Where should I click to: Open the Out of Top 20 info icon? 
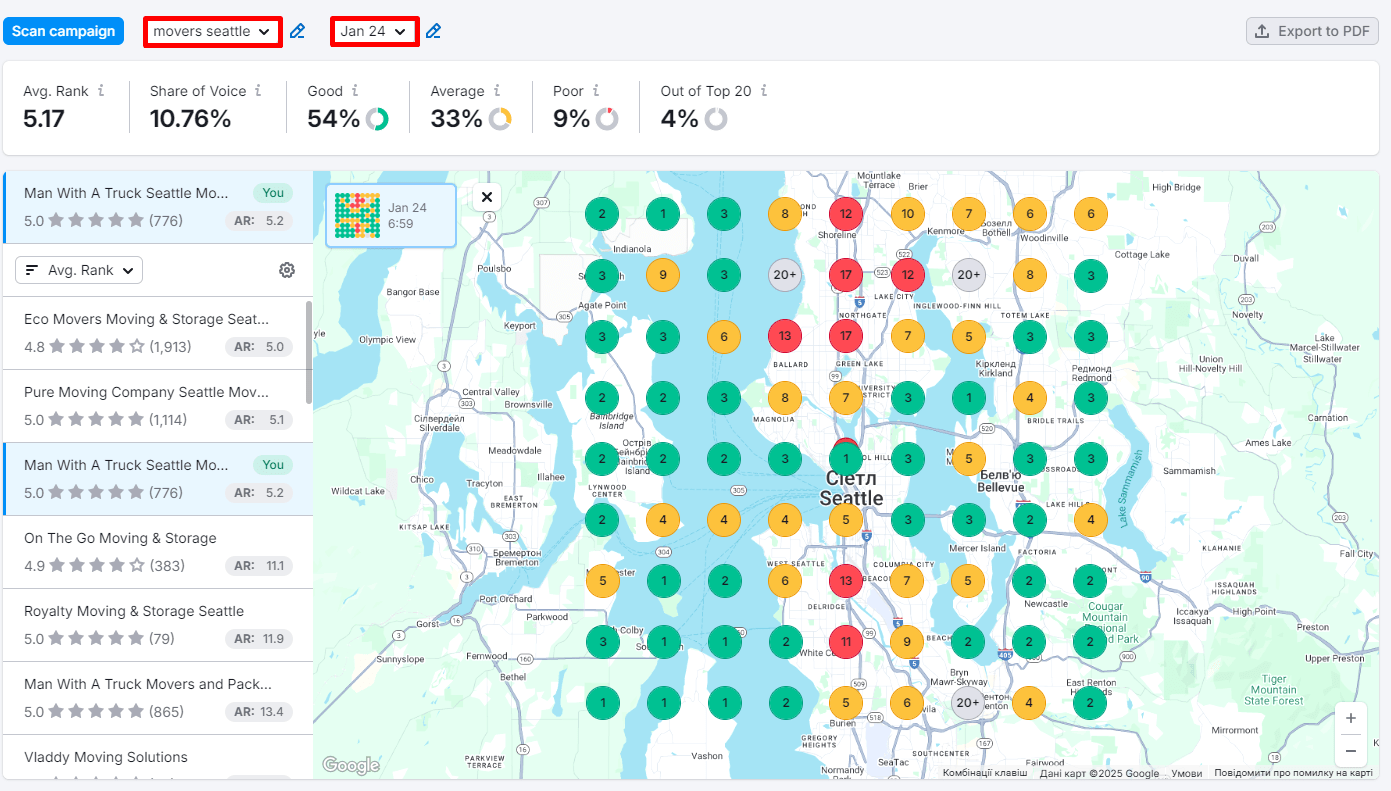764,90
